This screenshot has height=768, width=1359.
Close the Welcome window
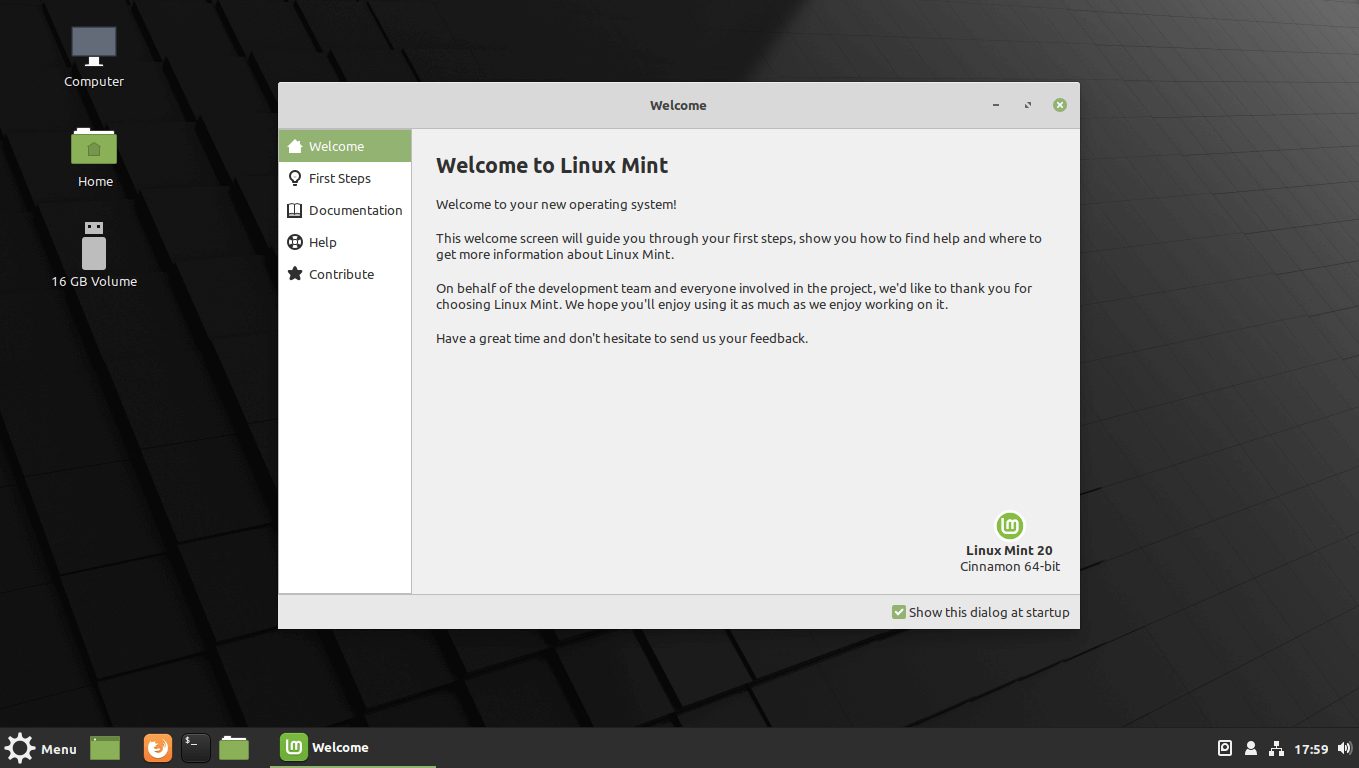[1060, 105]
